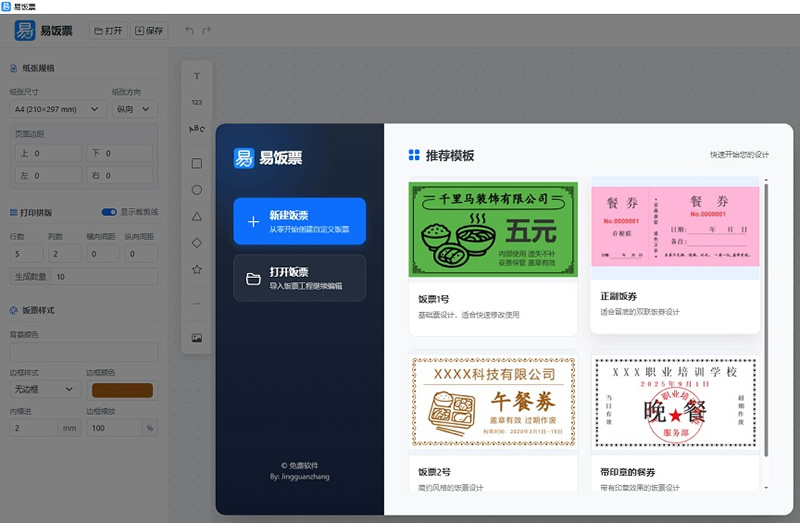The height and width of the screenshot is (523, 800).
Task: Choose the green 饭票1号 template thumbnail
Action: (493, 229)
